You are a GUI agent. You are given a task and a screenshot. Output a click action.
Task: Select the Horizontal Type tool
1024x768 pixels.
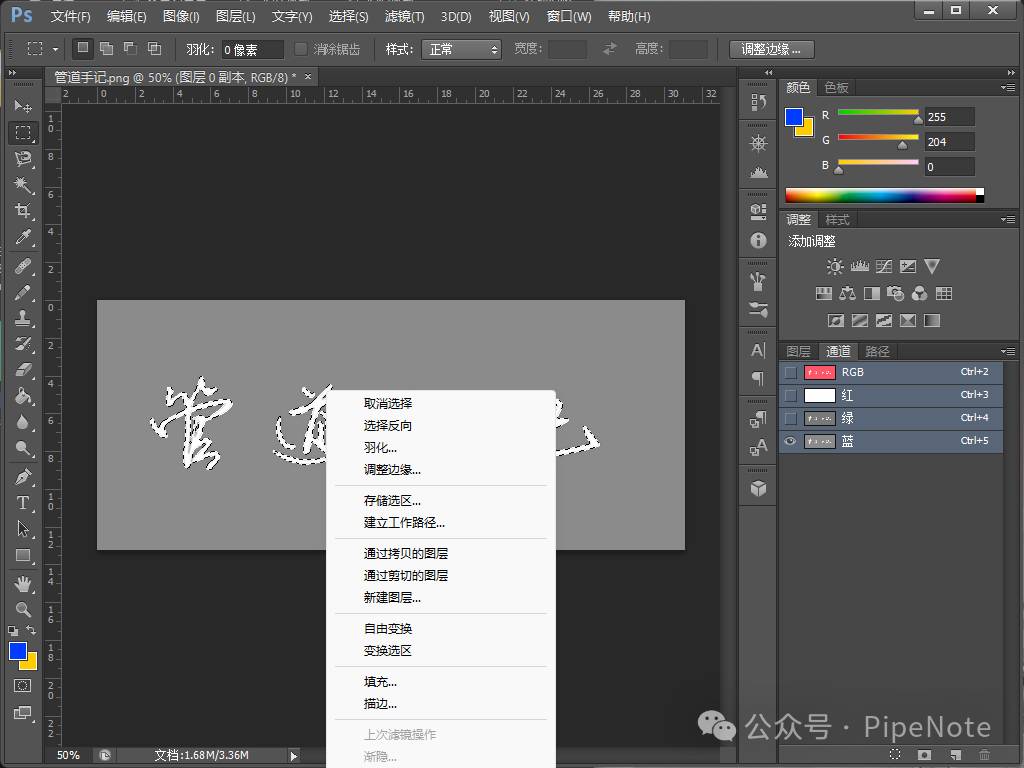point(23,503)
